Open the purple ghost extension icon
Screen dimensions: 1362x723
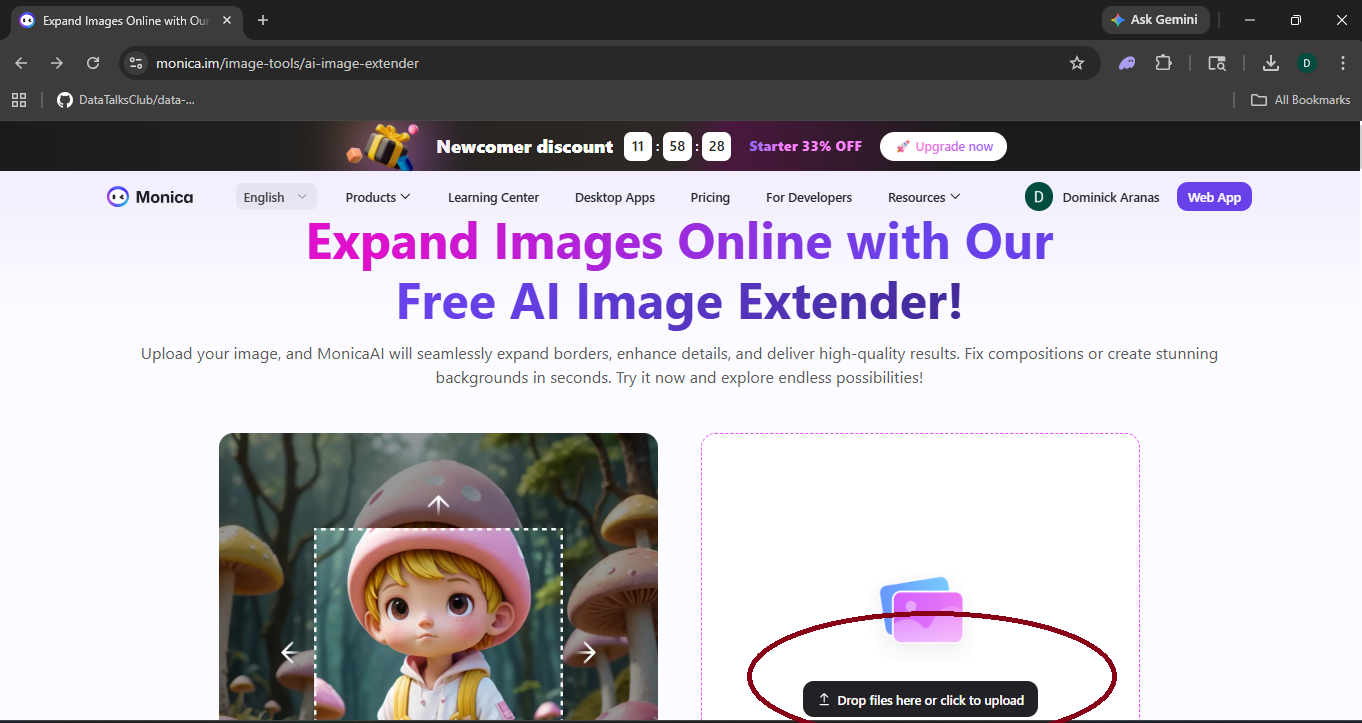pyautogui.click(x=1127, y=63)
